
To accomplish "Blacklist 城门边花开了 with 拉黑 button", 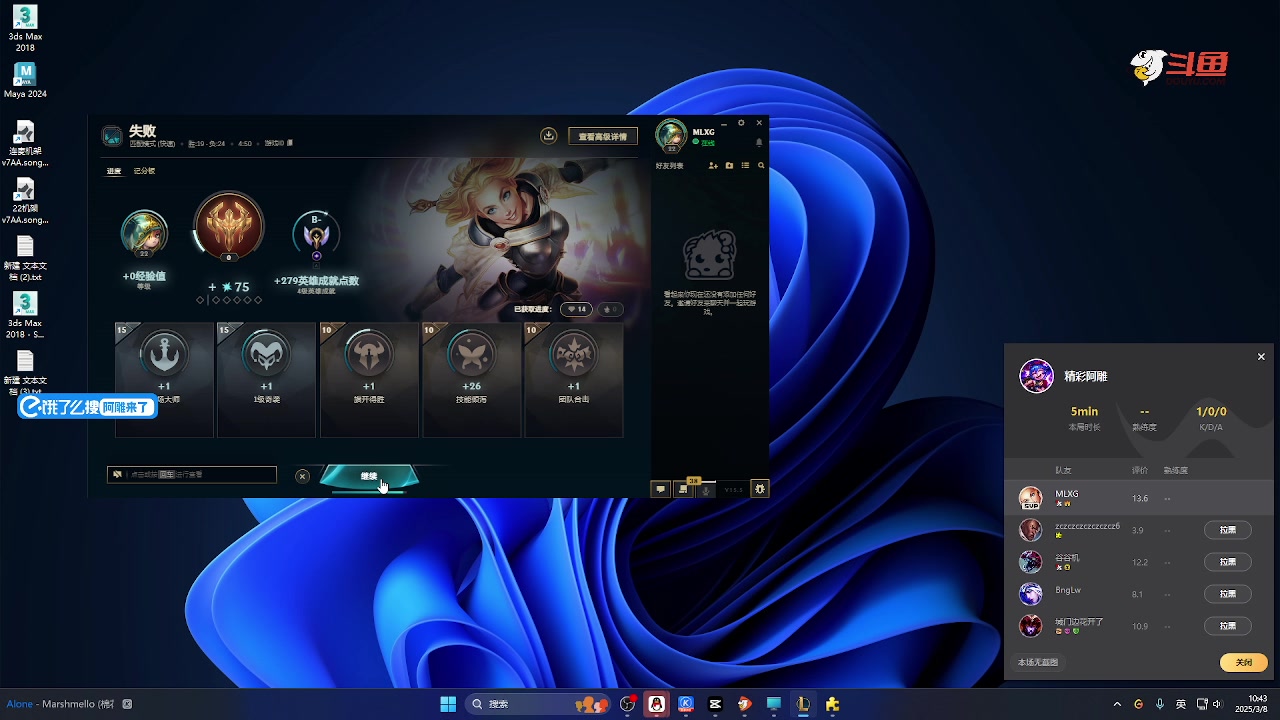I will pos(1228,626).
